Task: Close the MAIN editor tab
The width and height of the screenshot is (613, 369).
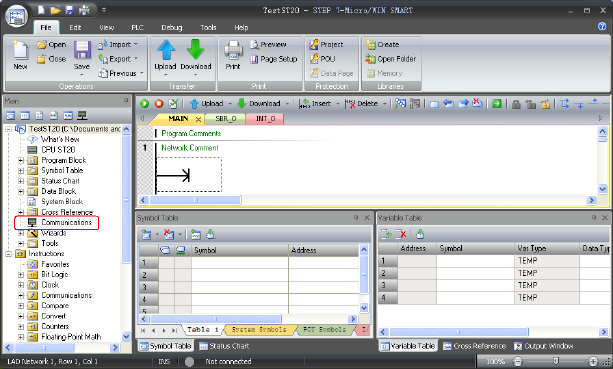Action: coord(199,119)
